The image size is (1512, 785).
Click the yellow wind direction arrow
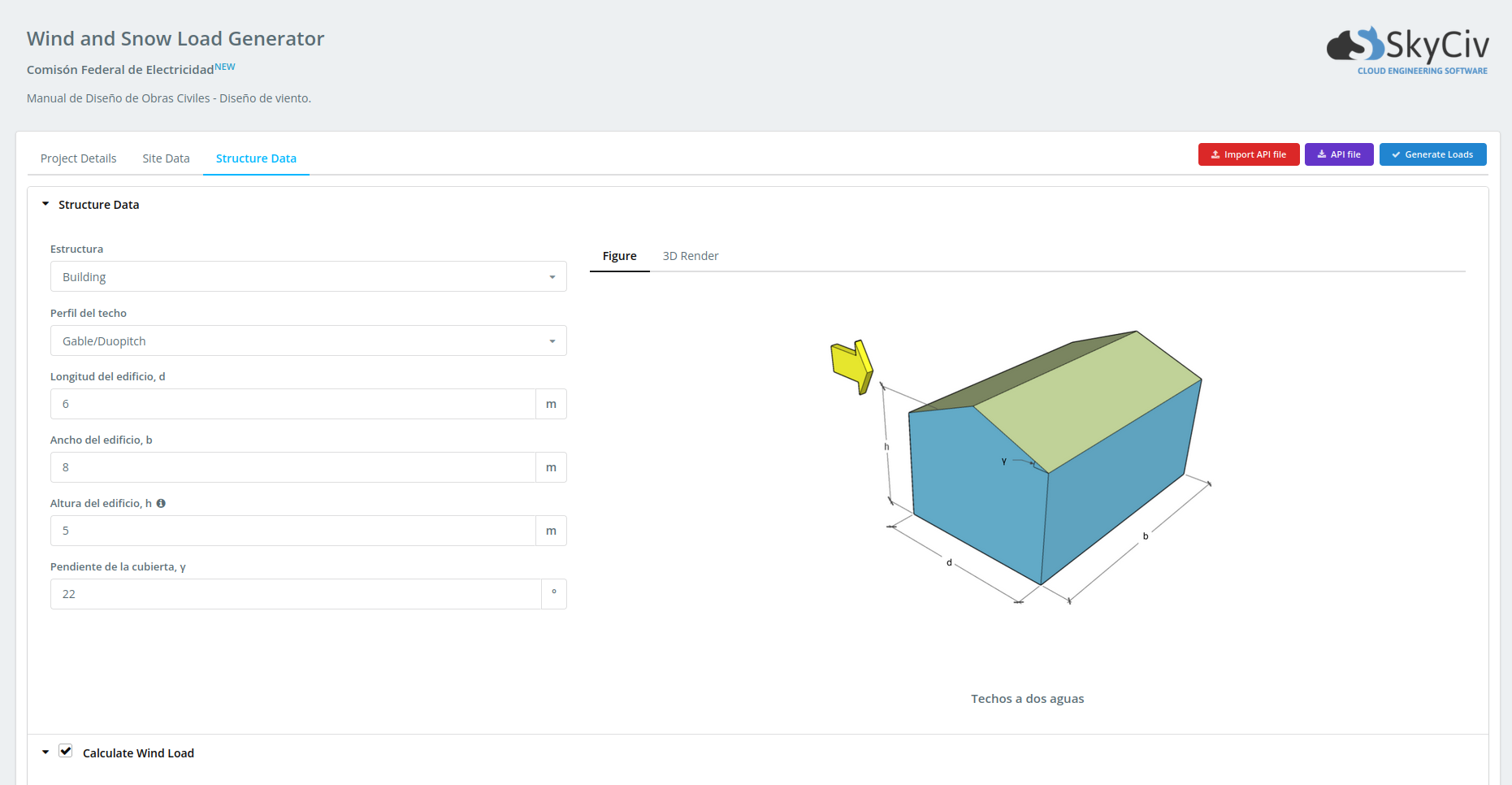pos(851,366)
